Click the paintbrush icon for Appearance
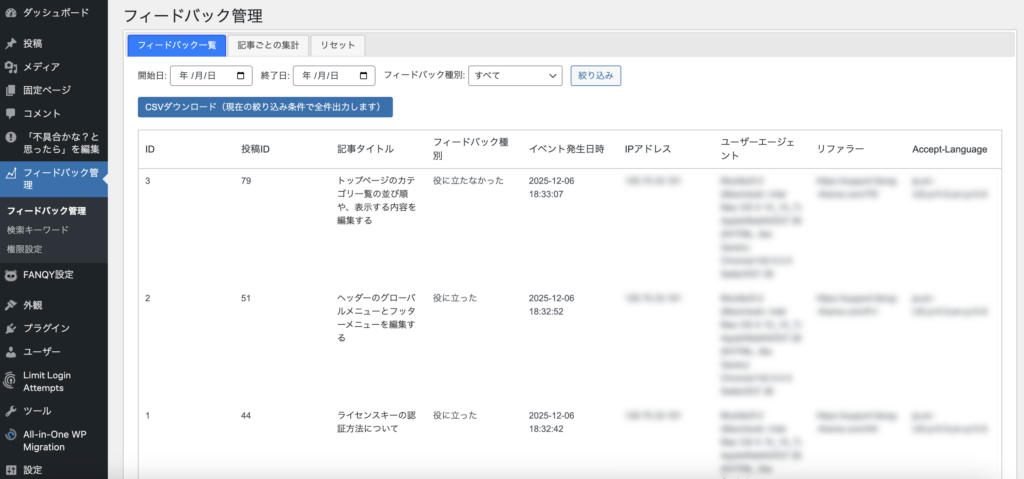This screenshot has height=479, width=1024. (x=10, y=305)
